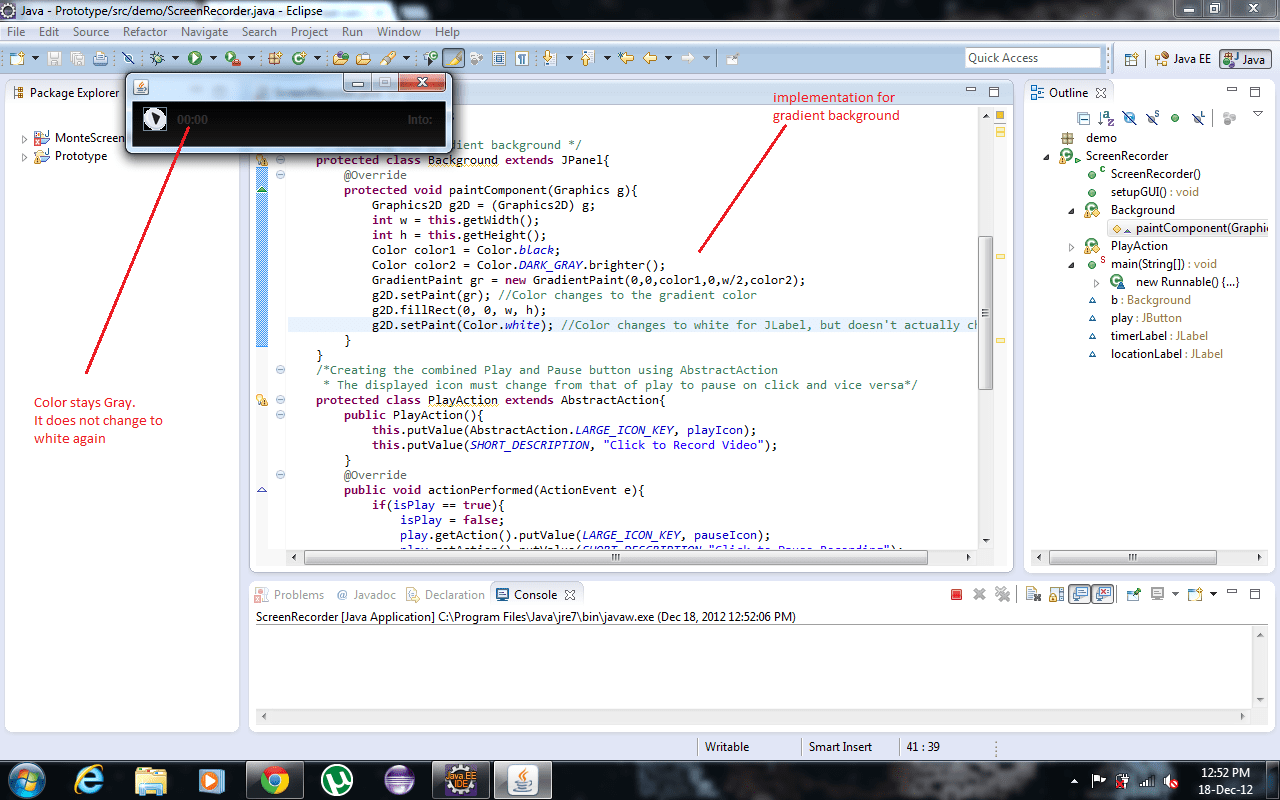Image resolution: width=1280 pixels, height=800 pixels.
Task: Open the Source menu
Action: (x=90, y=31)
